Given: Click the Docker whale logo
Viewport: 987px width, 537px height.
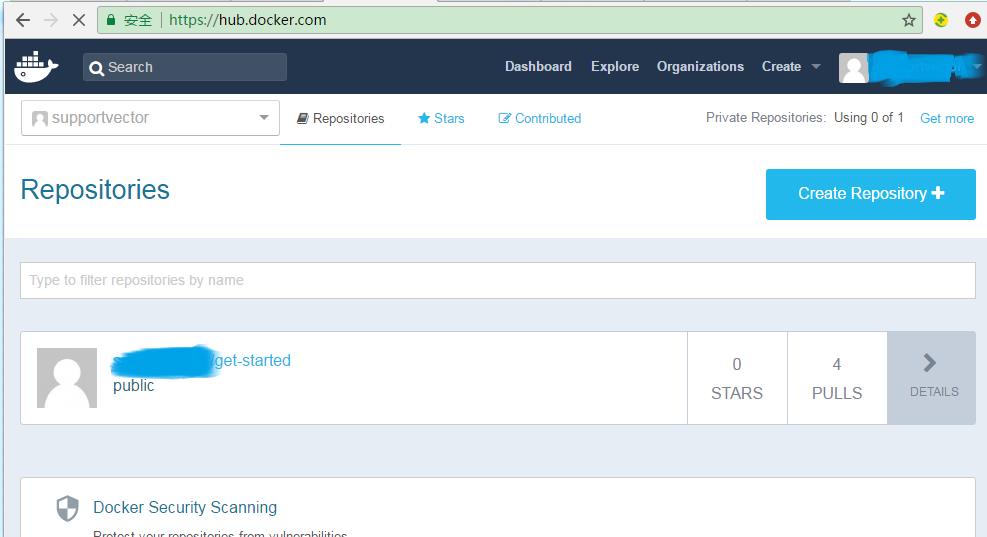Looking at the screenshot, I should pyautogui.click(x=36, y=67).
